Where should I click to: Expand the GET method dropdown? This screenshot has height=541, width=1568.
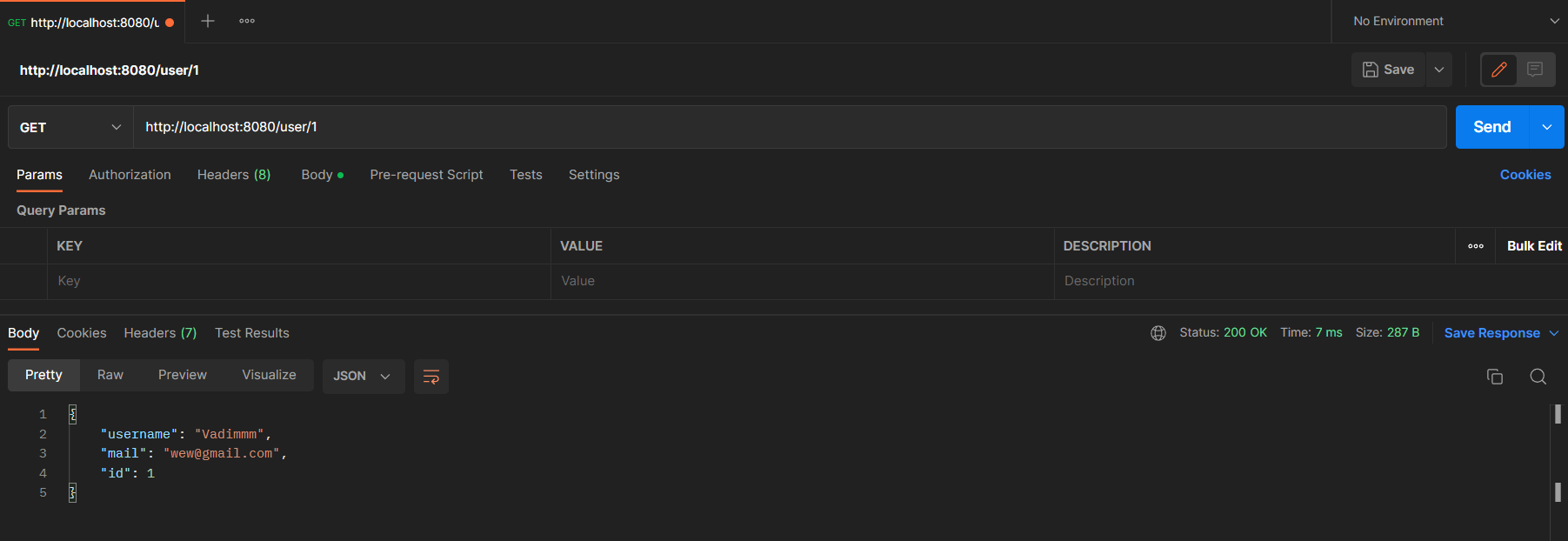70,127
